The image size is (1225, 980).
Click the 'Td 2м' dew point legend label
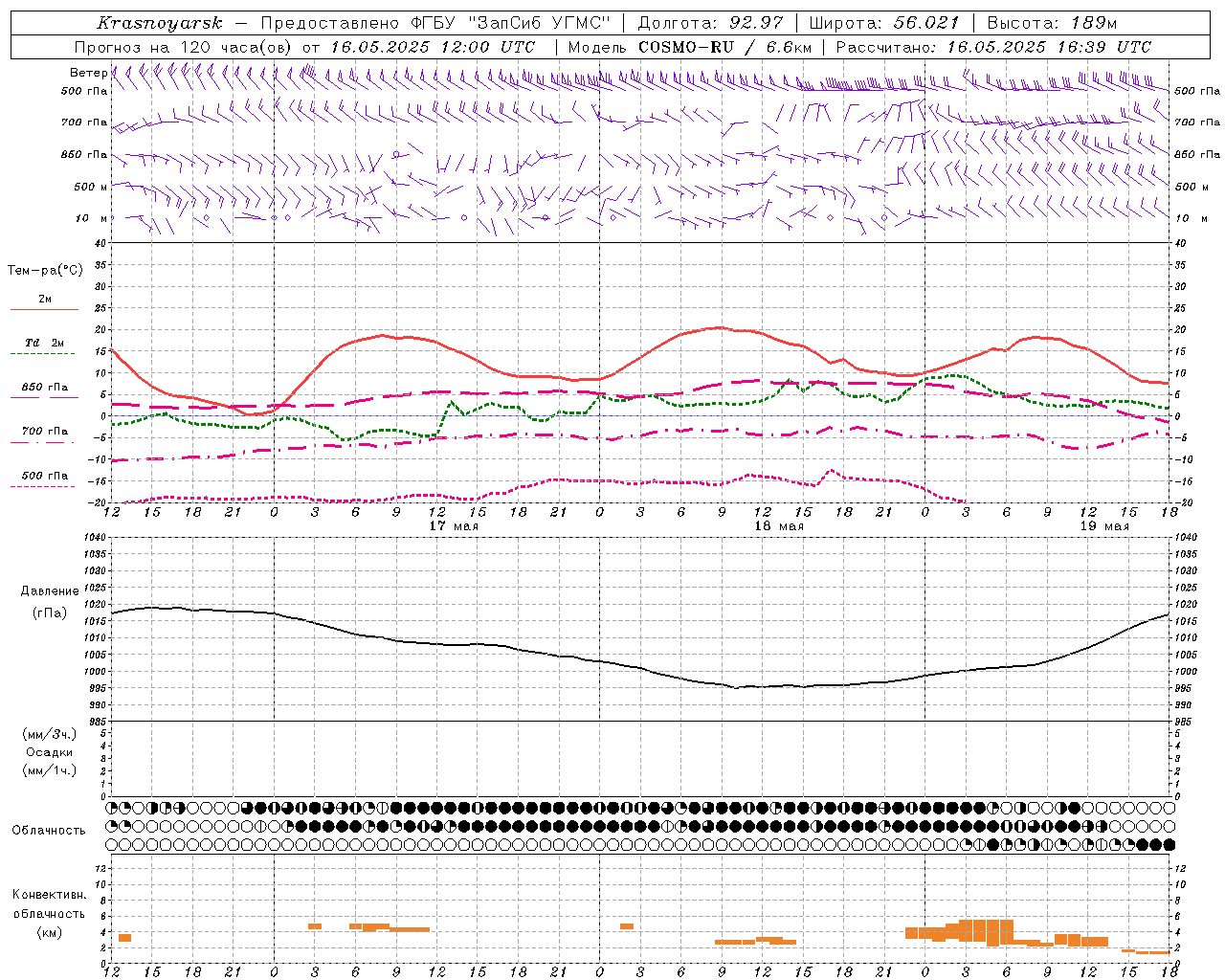click(44, 343)
